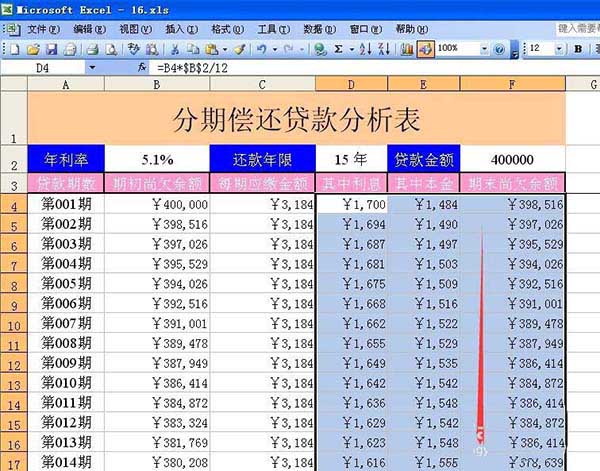Expand the Name Box dropdown arrow
600x471 pixels.
92,68
